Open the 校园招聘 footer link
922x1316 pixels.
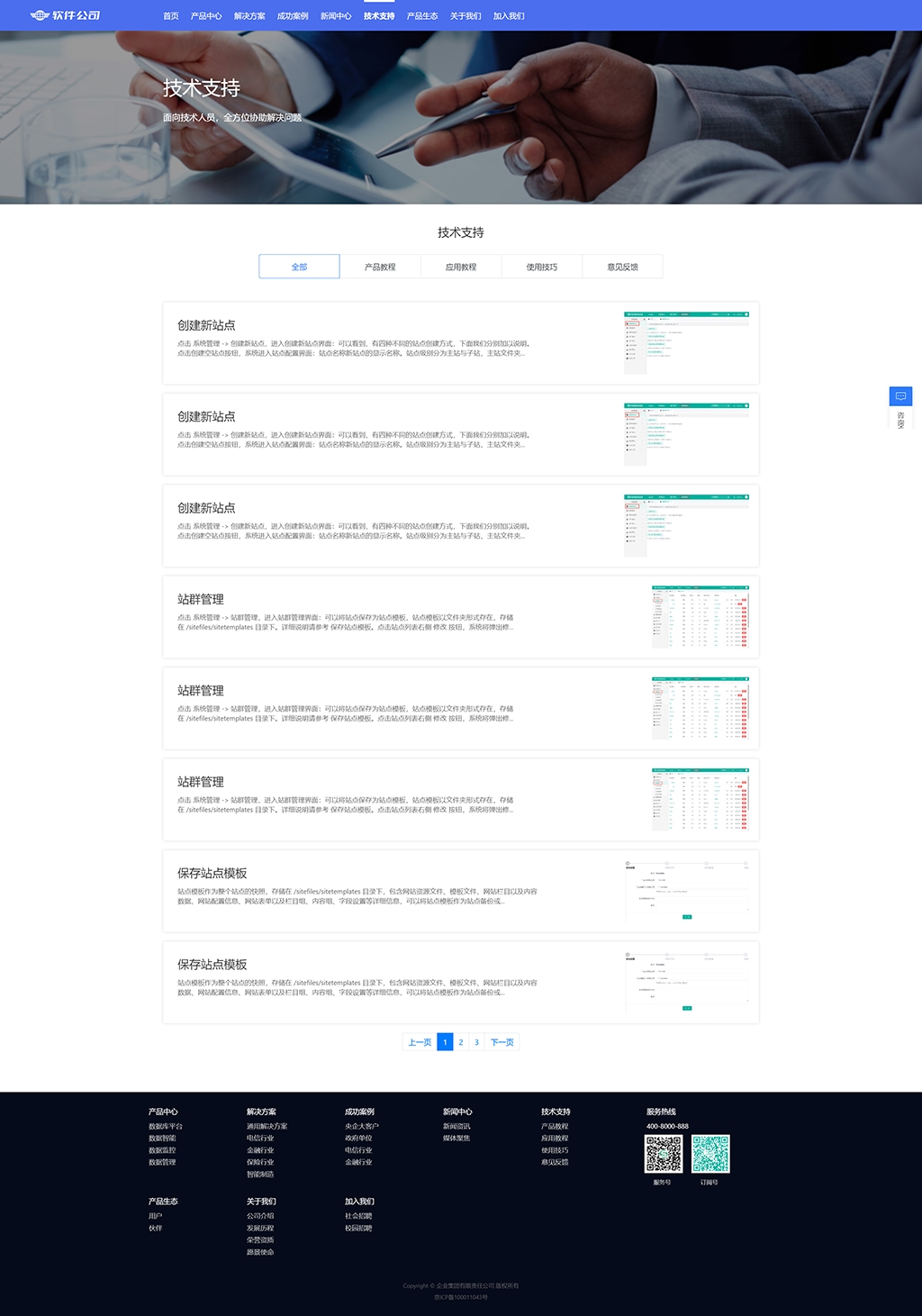tap(358, 1228)
